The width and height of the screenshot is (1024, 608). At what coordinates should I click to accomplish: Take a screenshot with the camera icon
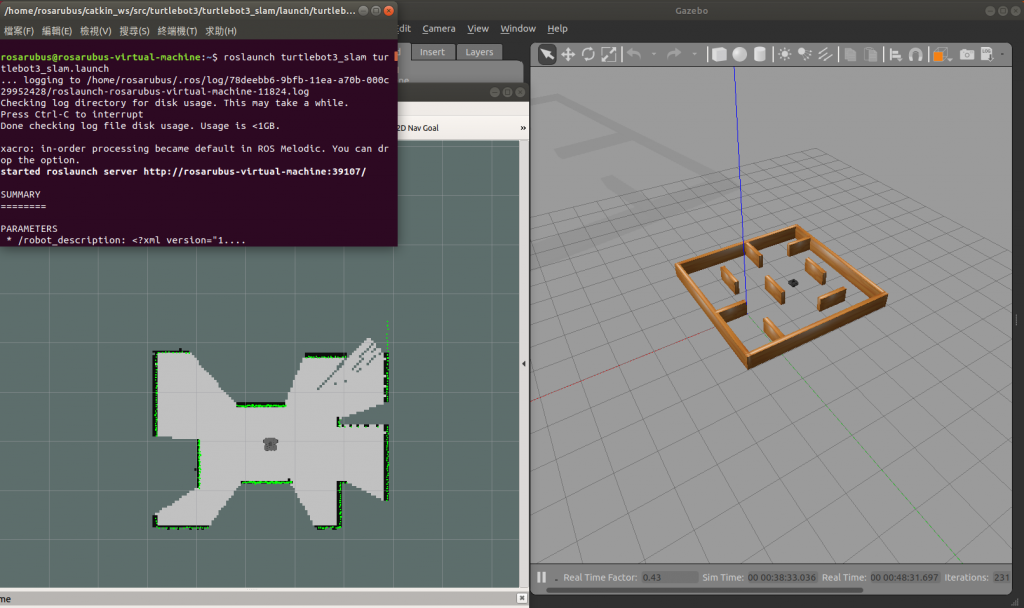point(967,54)
